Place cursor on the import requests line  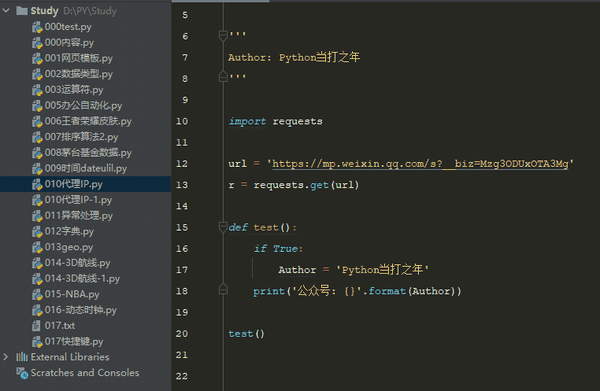pyautogui.click(x=275, y=121)
